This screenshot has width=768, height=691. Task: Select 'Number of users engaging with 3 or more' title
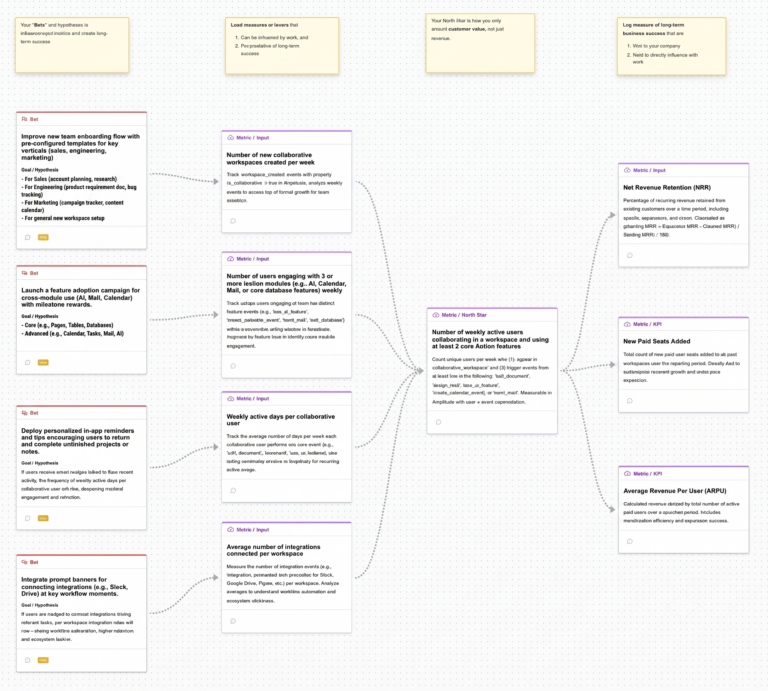click(286, 283)
